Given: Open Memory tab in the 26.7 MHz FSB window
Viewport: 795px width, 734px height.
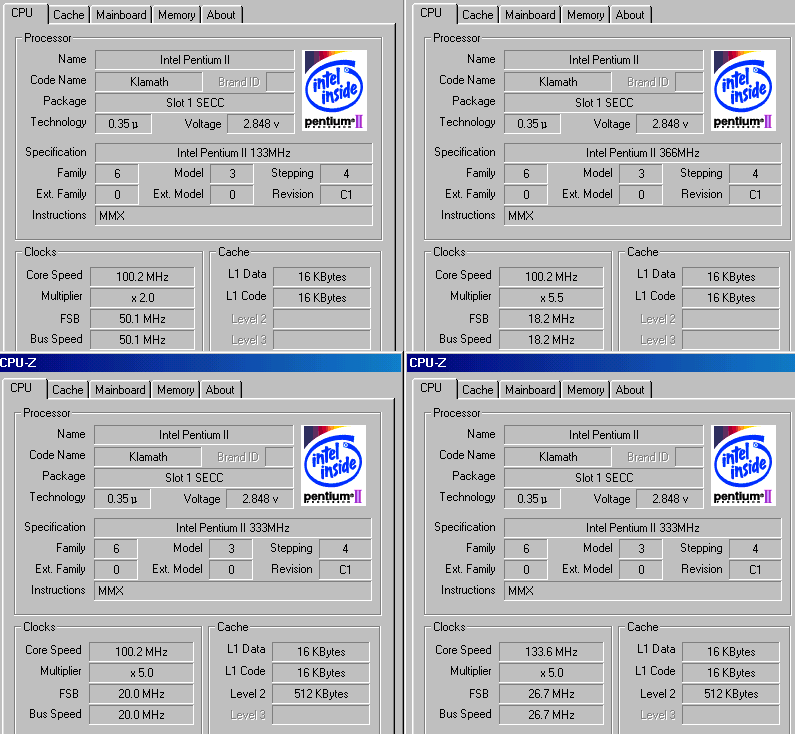Looking at the screenshot, I should point(586,390).
